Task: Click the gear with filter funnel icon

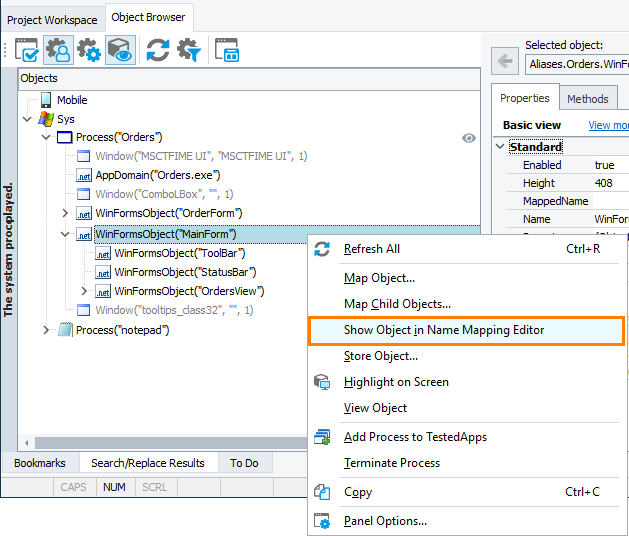Action: tap(189, 50)
